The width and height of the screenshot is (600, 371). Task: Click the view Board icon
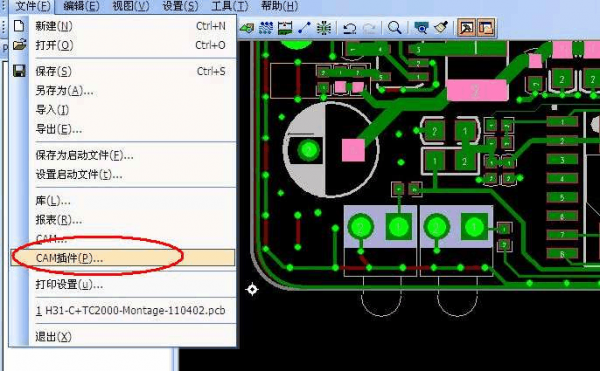pyautogui.click(x=421, y=28)
